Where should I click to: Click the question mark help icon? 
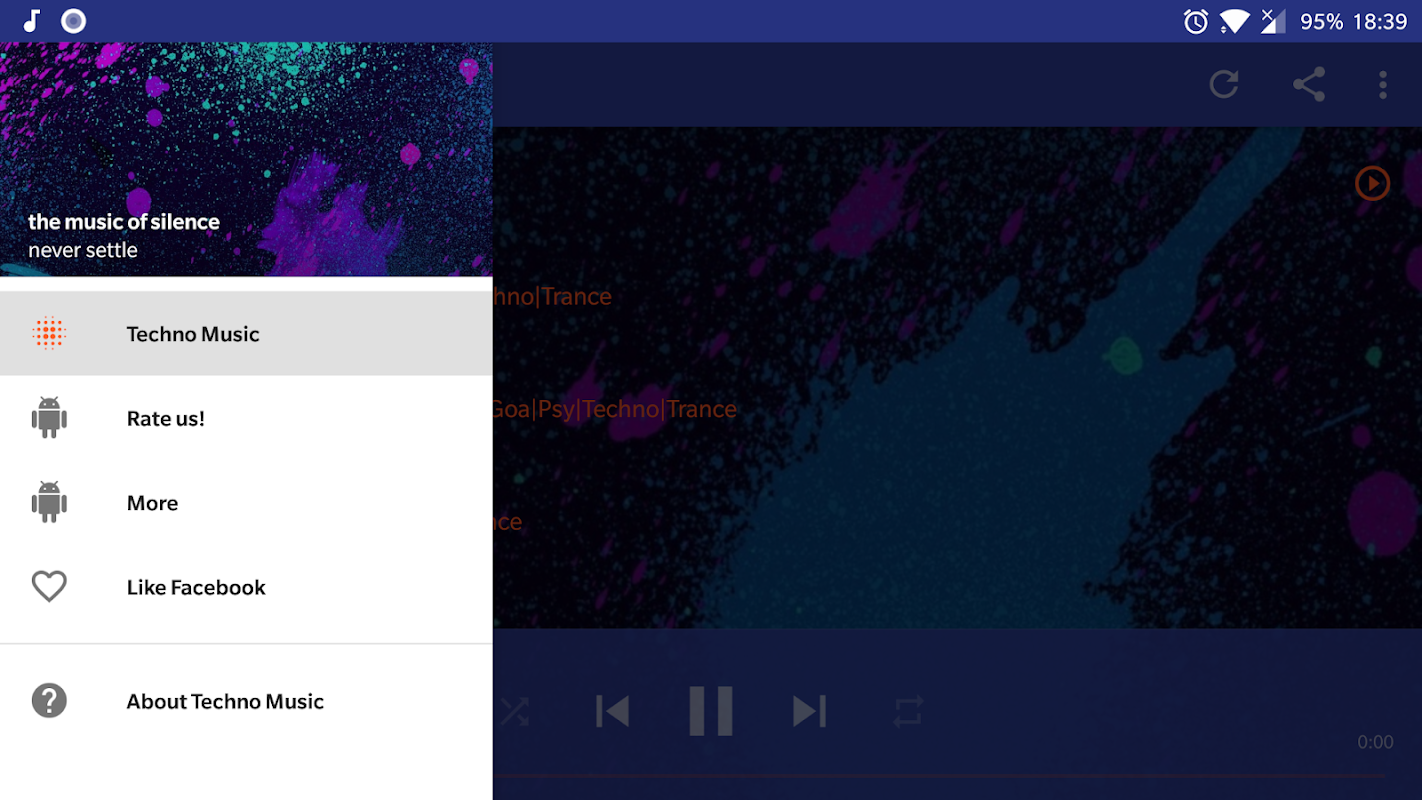coord(49,701)
